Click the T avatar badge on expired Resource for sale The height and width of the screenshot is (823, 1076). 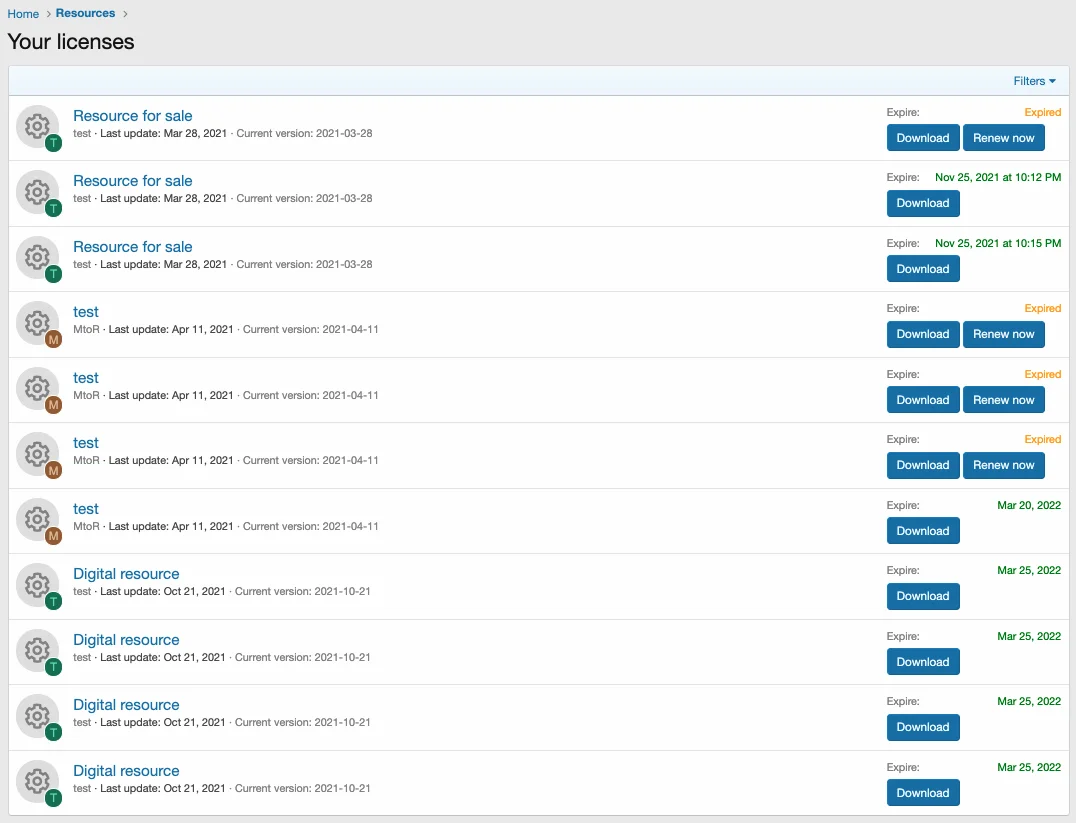[x=53, y=143]
